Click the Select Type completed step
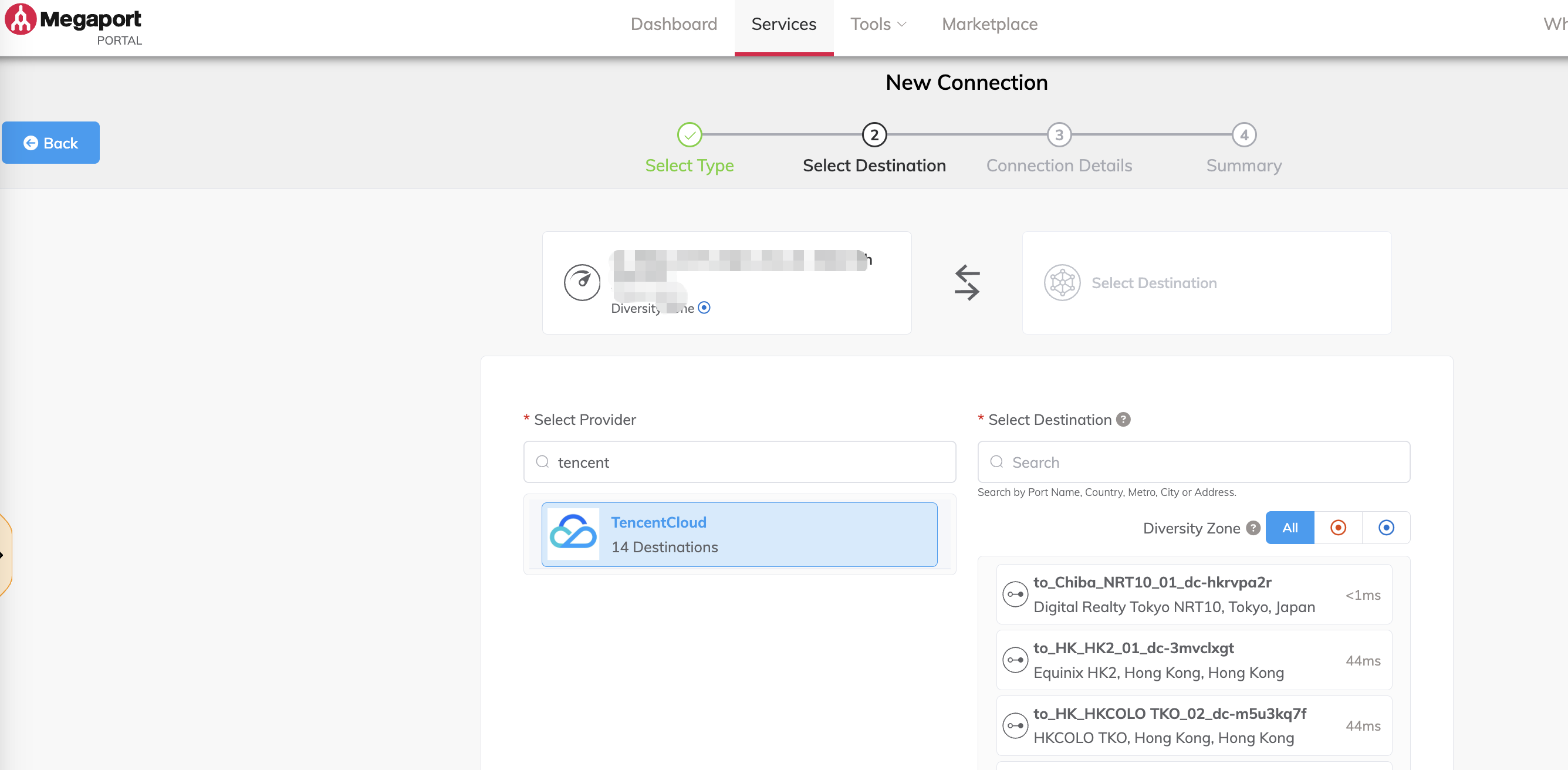The height and width of the screenshot is (770, 1568). tap(689, 135)
